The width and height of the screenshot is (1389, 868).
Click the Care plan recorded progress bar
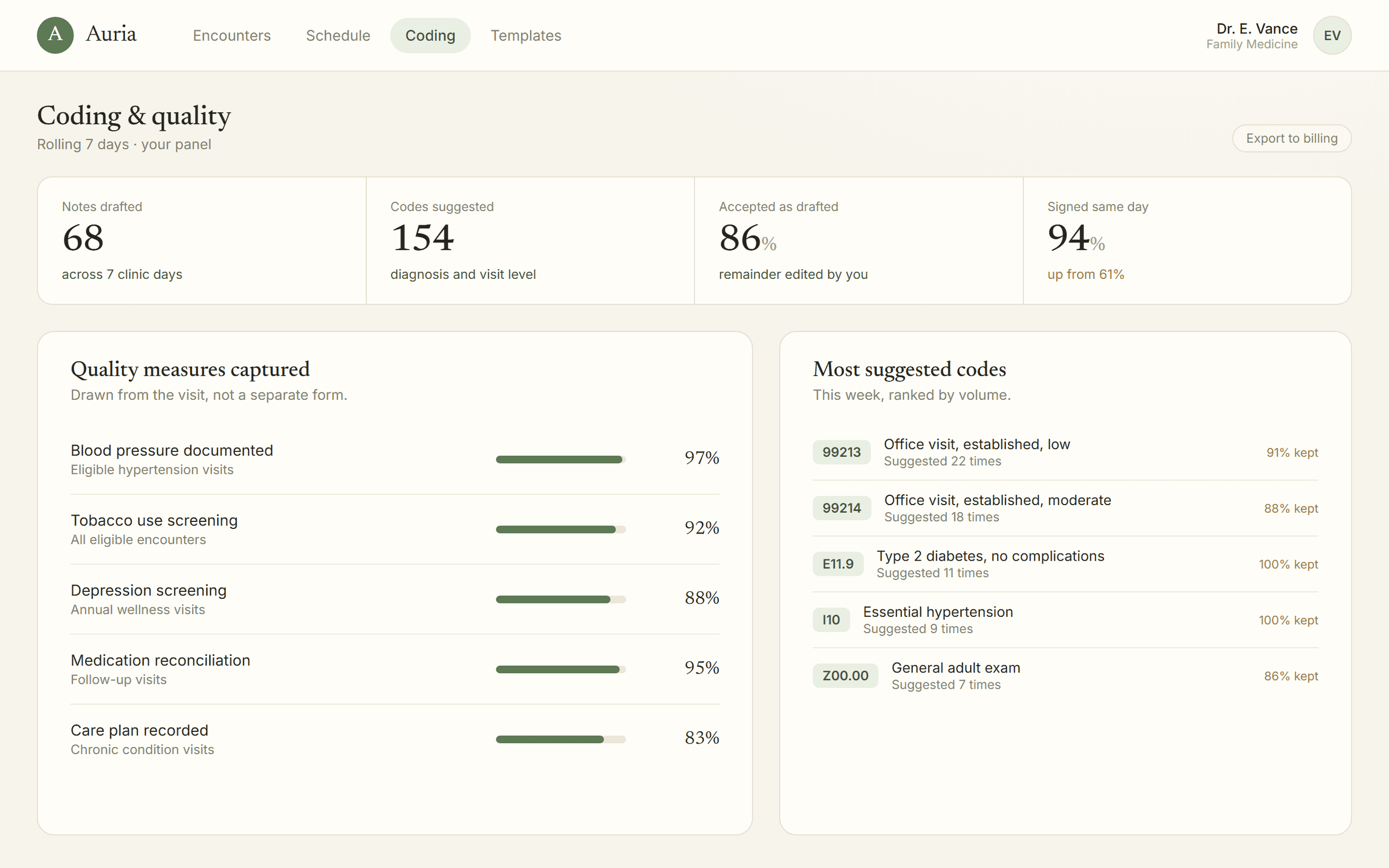561,740
